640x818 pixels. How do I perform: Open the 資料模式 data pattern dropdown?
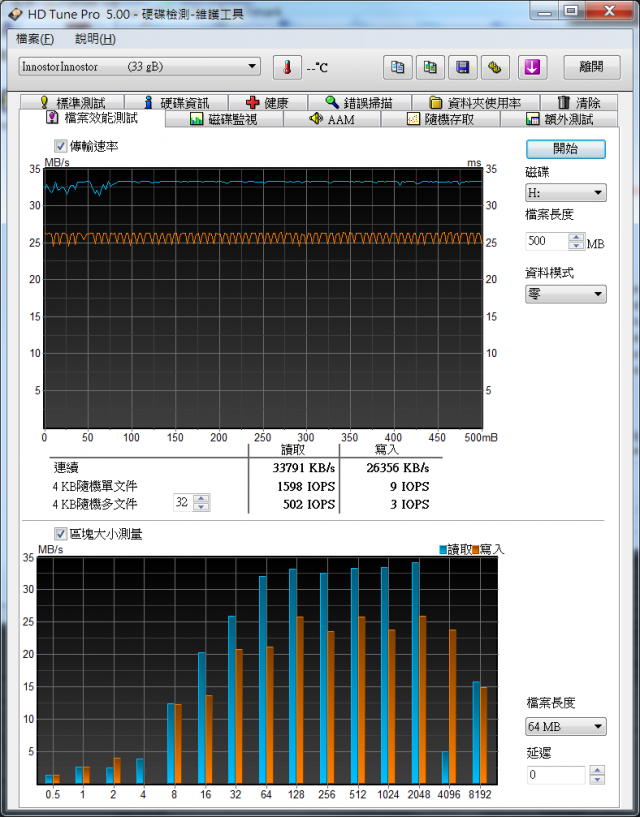tap(565, 294)
